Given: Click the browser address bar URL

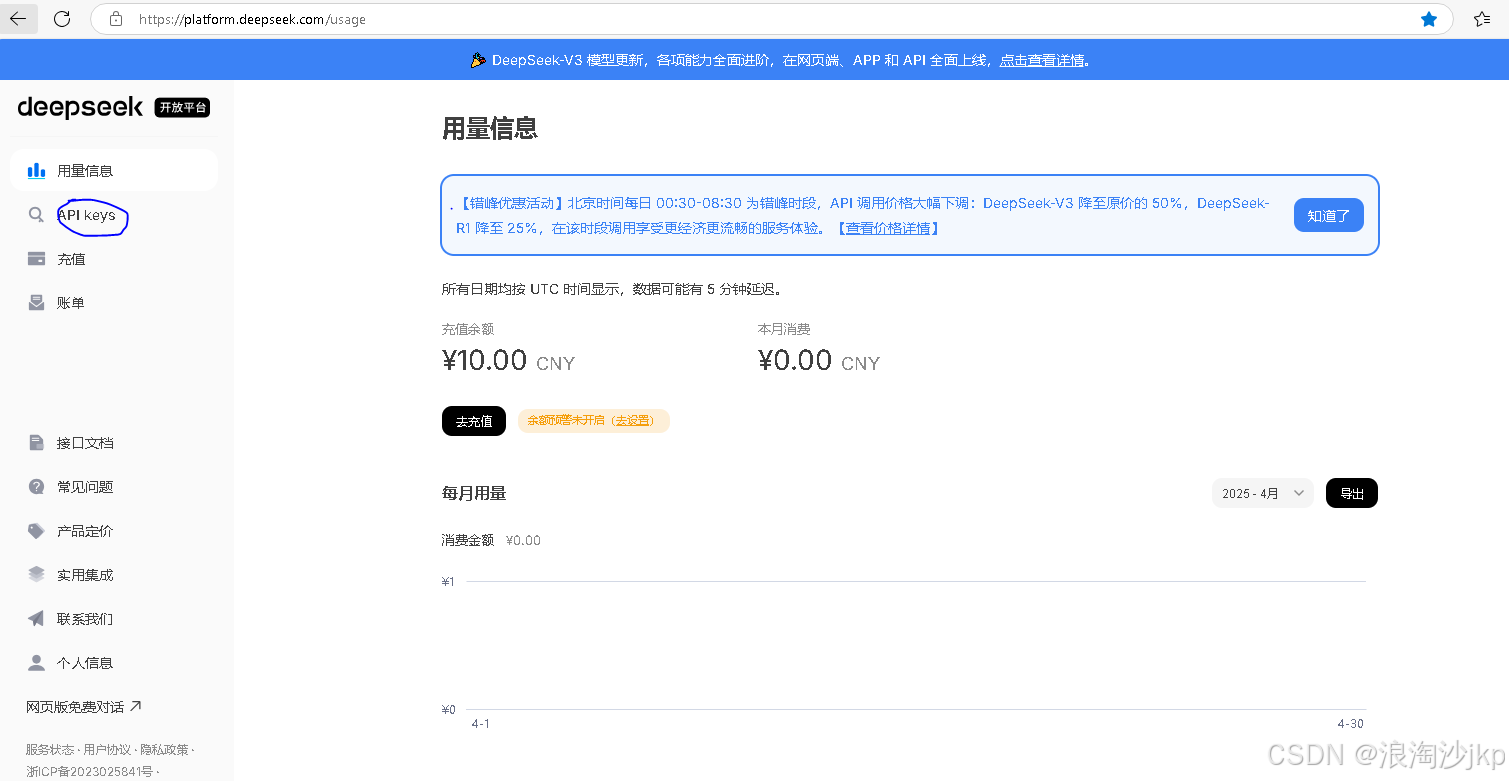Looking at the screenshot, I should (x=252, y=19).
